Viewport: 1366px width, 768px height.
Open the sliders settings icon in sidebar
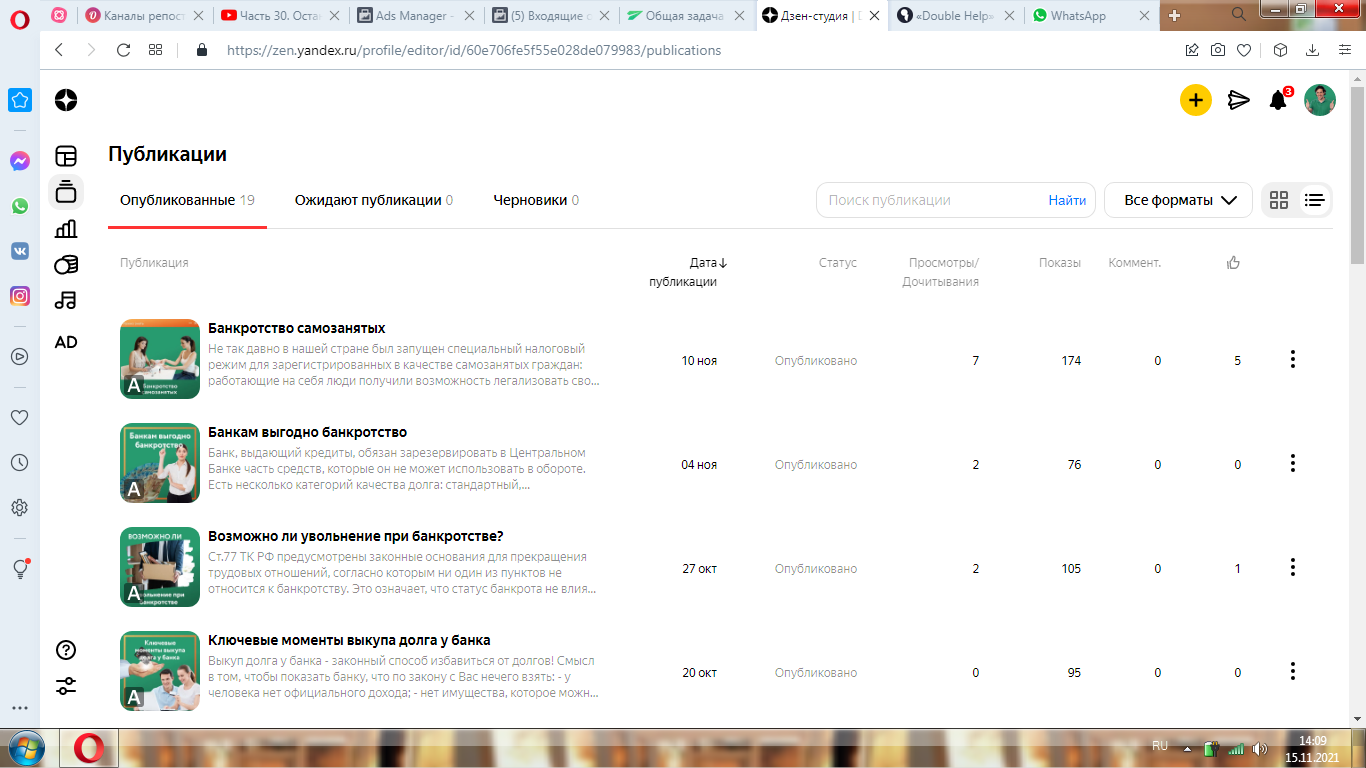(x=66, y=686)
